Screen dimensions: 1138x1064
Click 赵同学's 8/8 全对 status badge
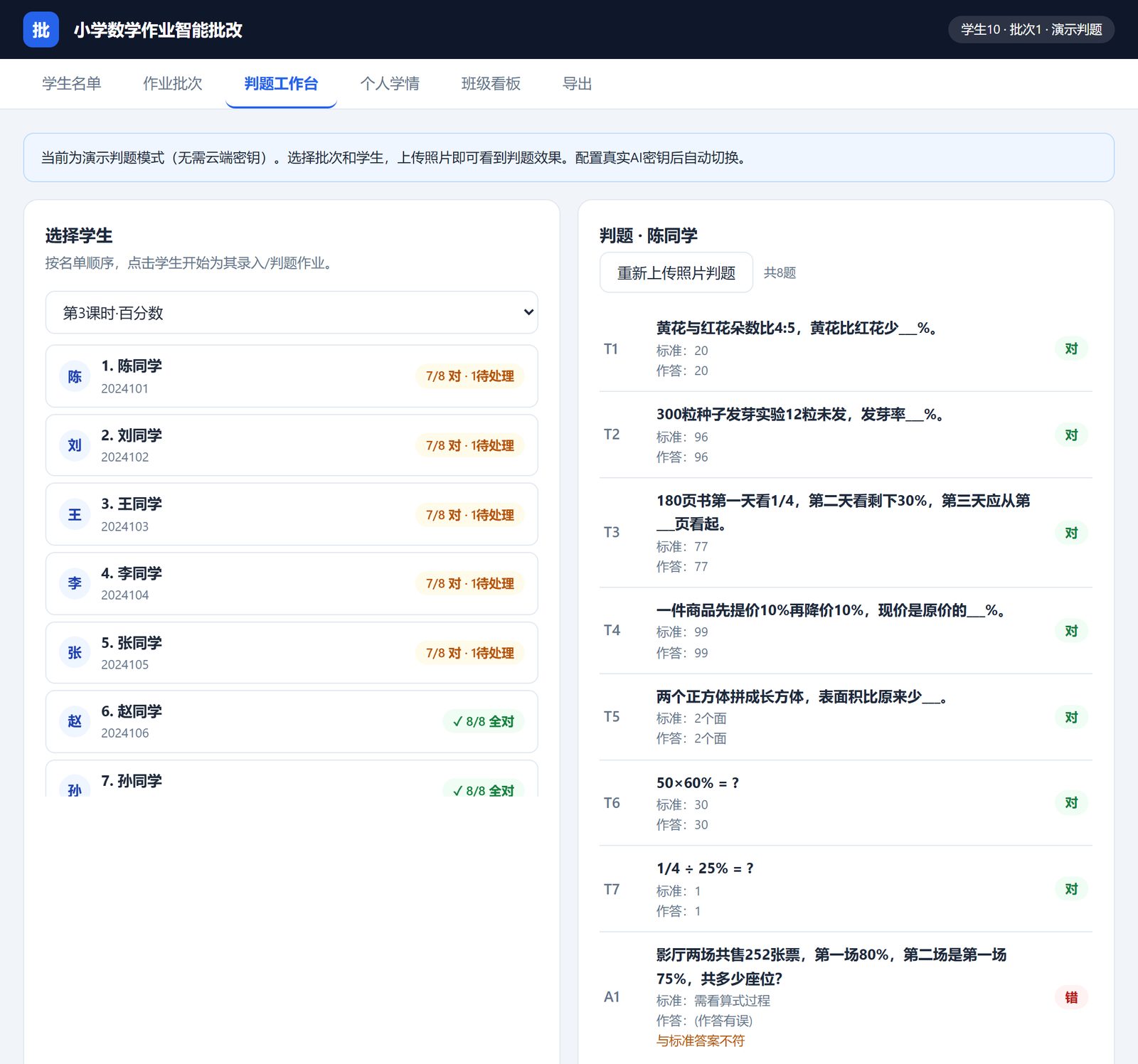[484, 721]
